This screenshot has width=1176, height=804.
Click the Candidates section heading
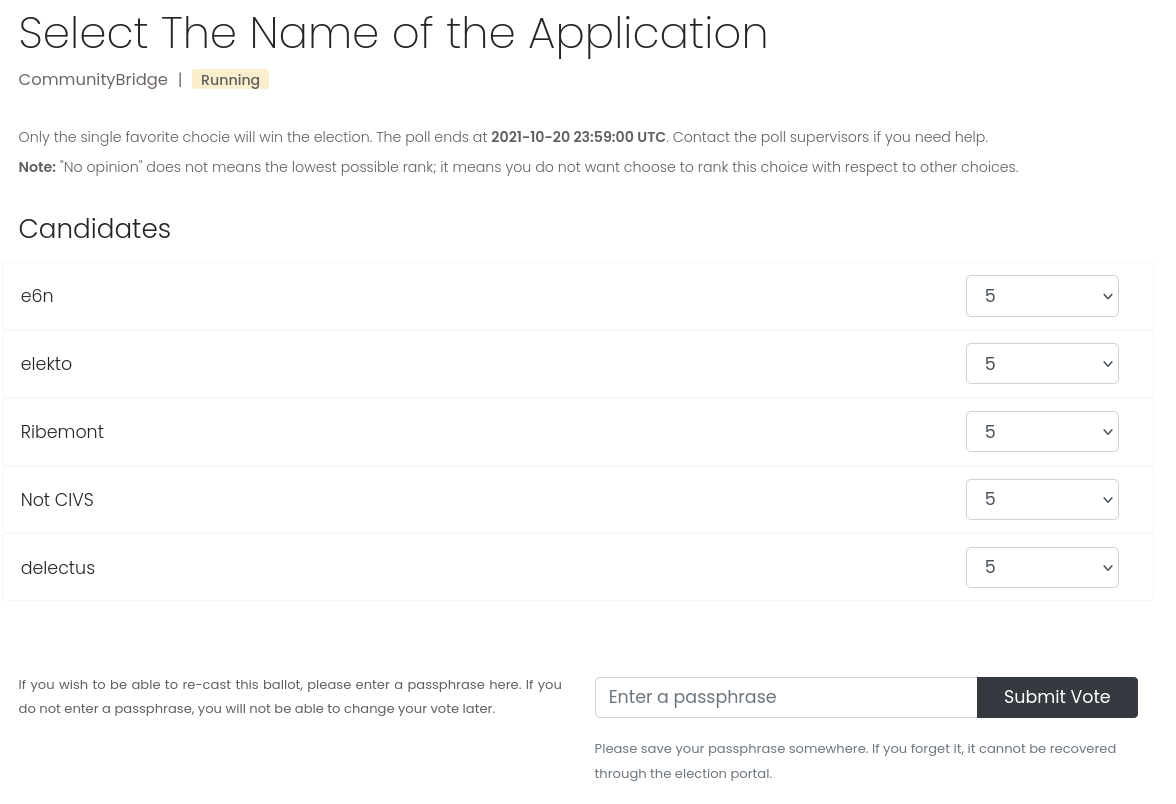pos(95,229)
